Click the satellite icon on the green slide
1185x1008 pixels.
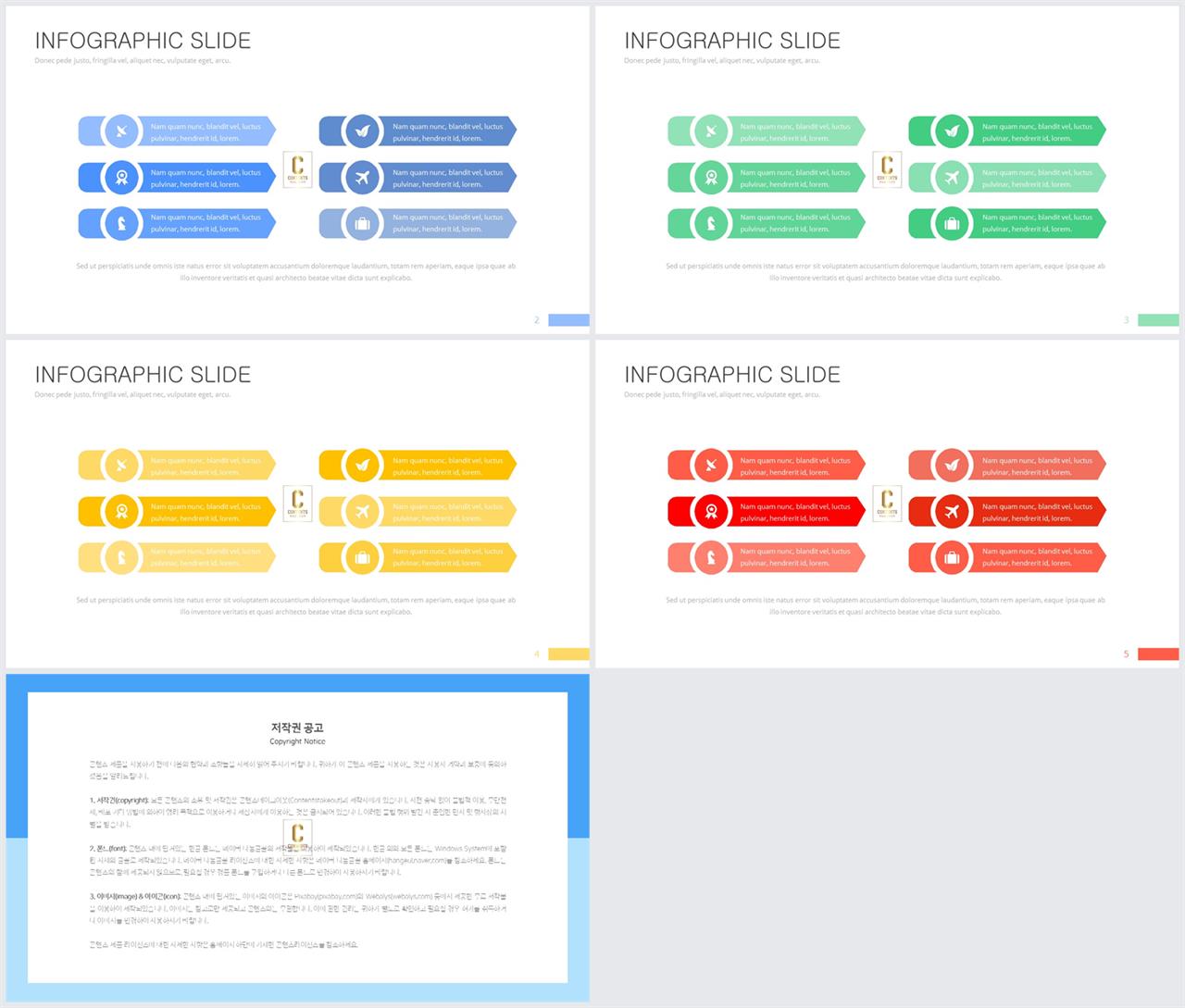[711, 131]
